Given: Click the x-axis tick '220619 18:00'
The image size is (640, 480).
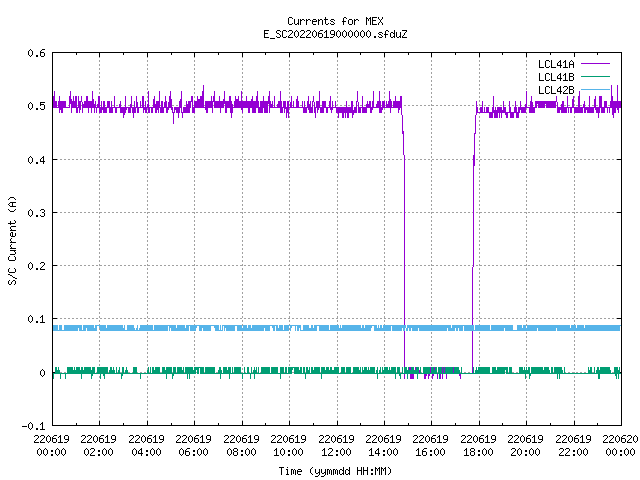Looking at the screenshot, I should coord(479,446).
